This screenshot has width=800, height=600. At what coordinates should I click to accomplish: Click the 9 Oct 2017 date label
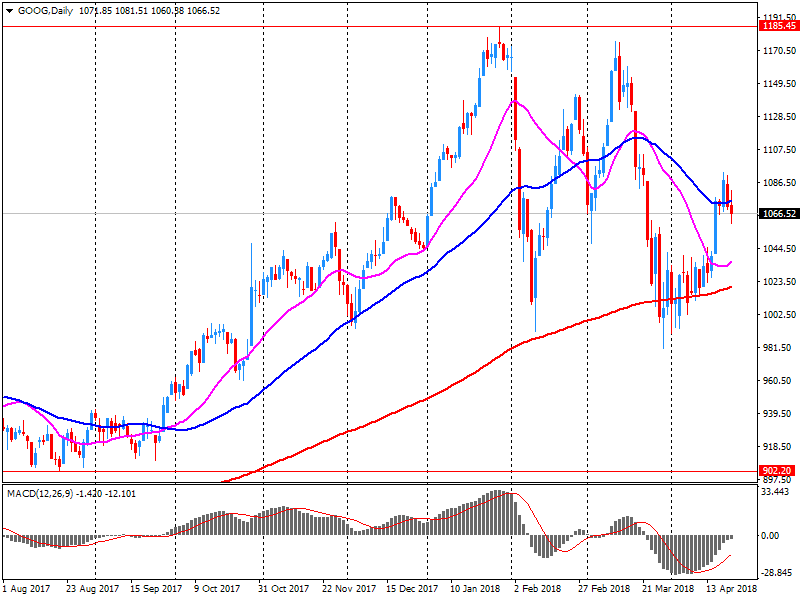[x=217, y=588]
